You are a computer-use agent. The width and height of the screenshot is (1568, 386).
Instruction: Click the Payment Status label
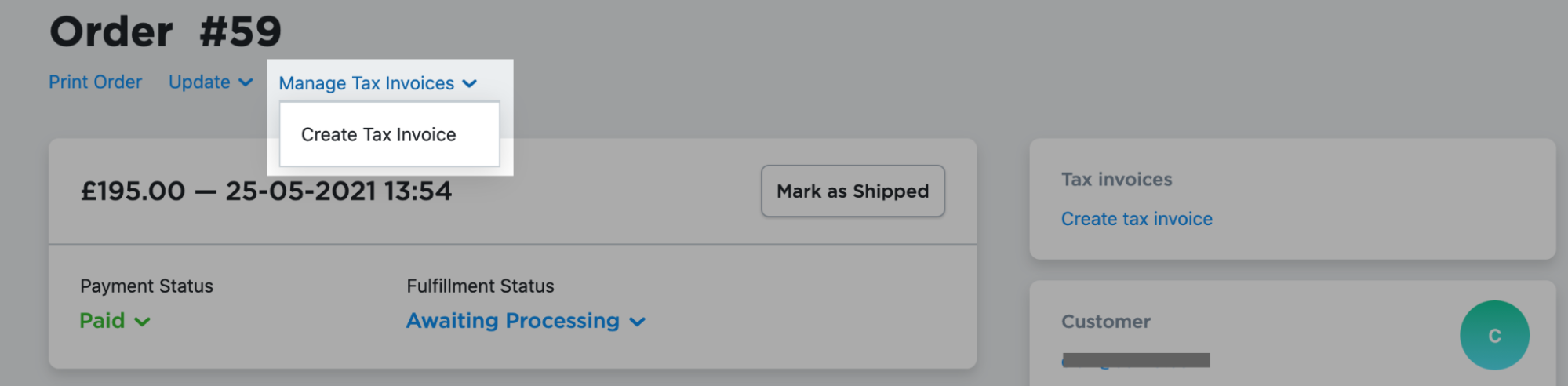point(147,286)
